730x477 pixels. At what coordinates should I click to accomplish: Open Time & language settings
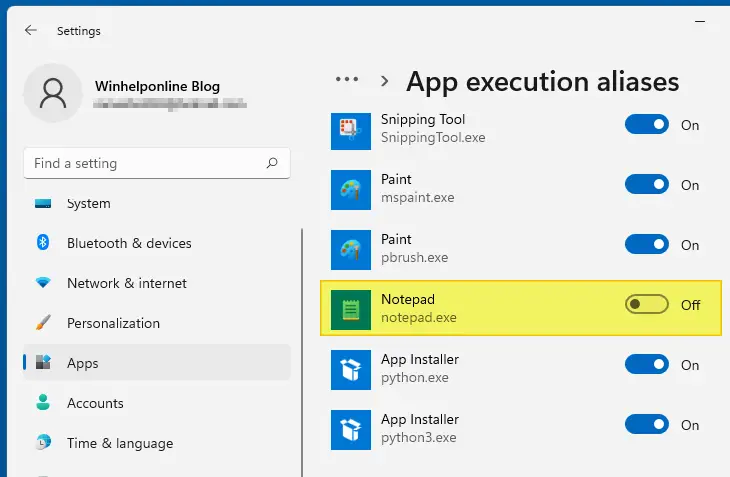coord(157,443)
